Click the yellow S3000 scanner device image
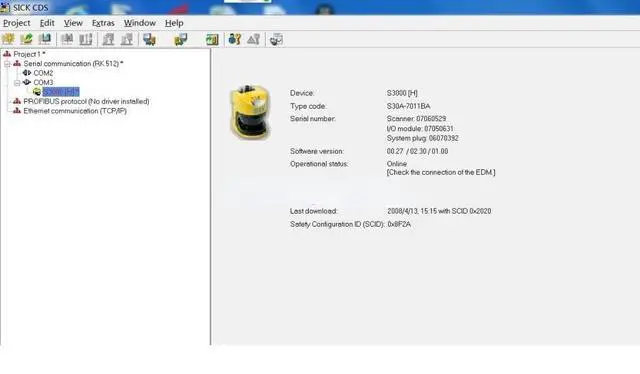The height and width of the screenshot is (374, 640). [x=251, y=112]
